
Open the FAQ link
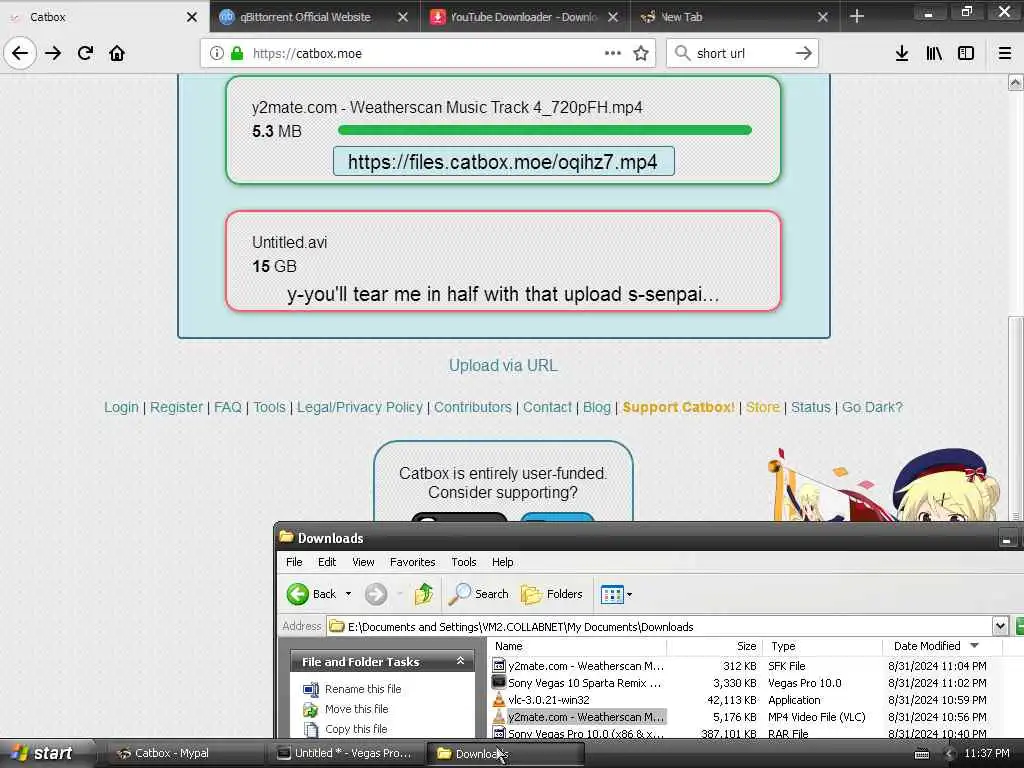[227, 407]
